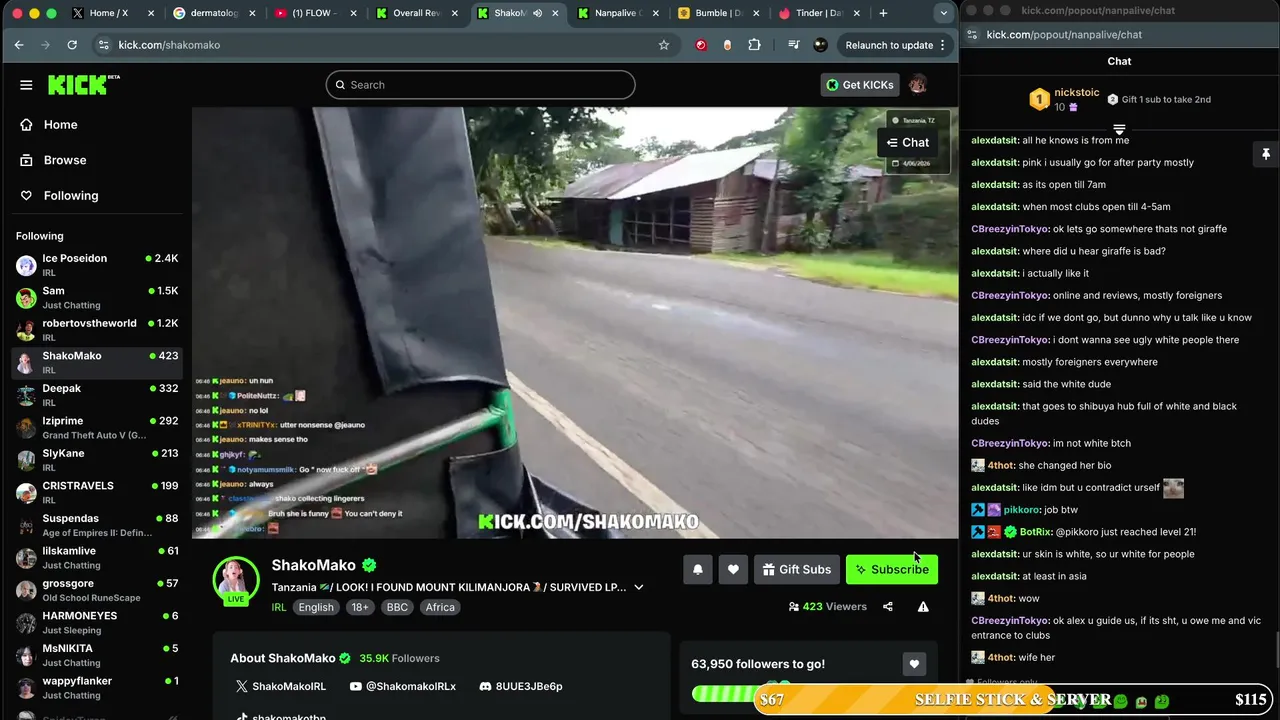1280x720 pixels.
Task: Open Ice Poseidon channel in Following list
Action: tap(96, 265)
